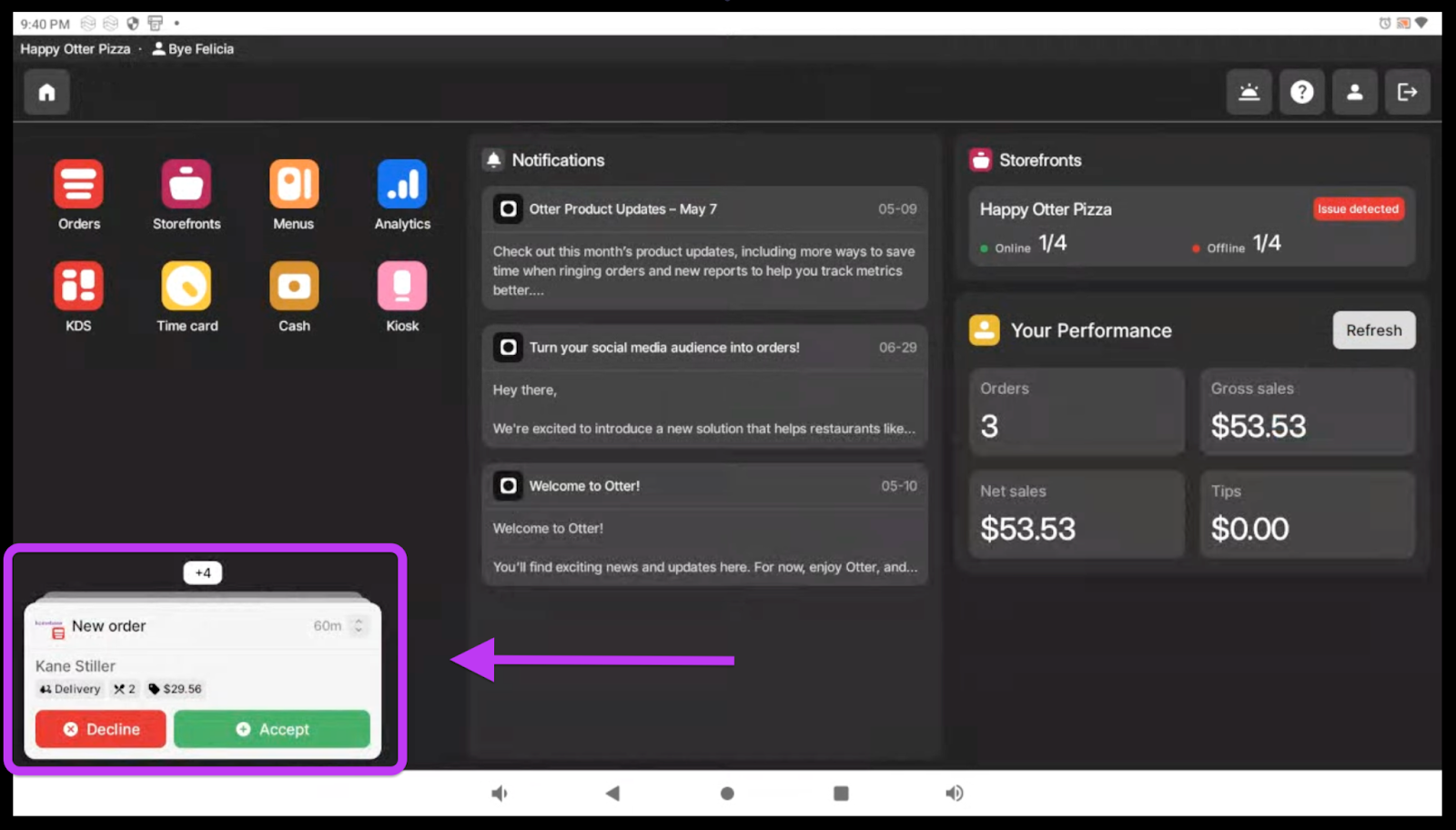
Task: Click the Issue detected badge
Action: tap(1359, 208)
